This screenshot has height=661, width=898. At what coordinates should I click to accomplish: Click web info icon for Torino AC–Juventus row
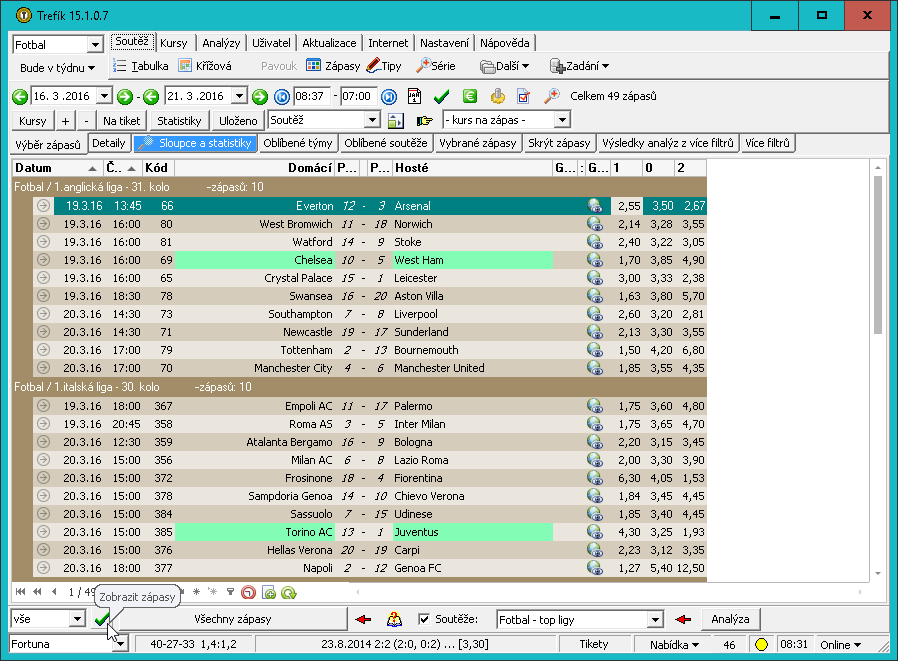595,532
